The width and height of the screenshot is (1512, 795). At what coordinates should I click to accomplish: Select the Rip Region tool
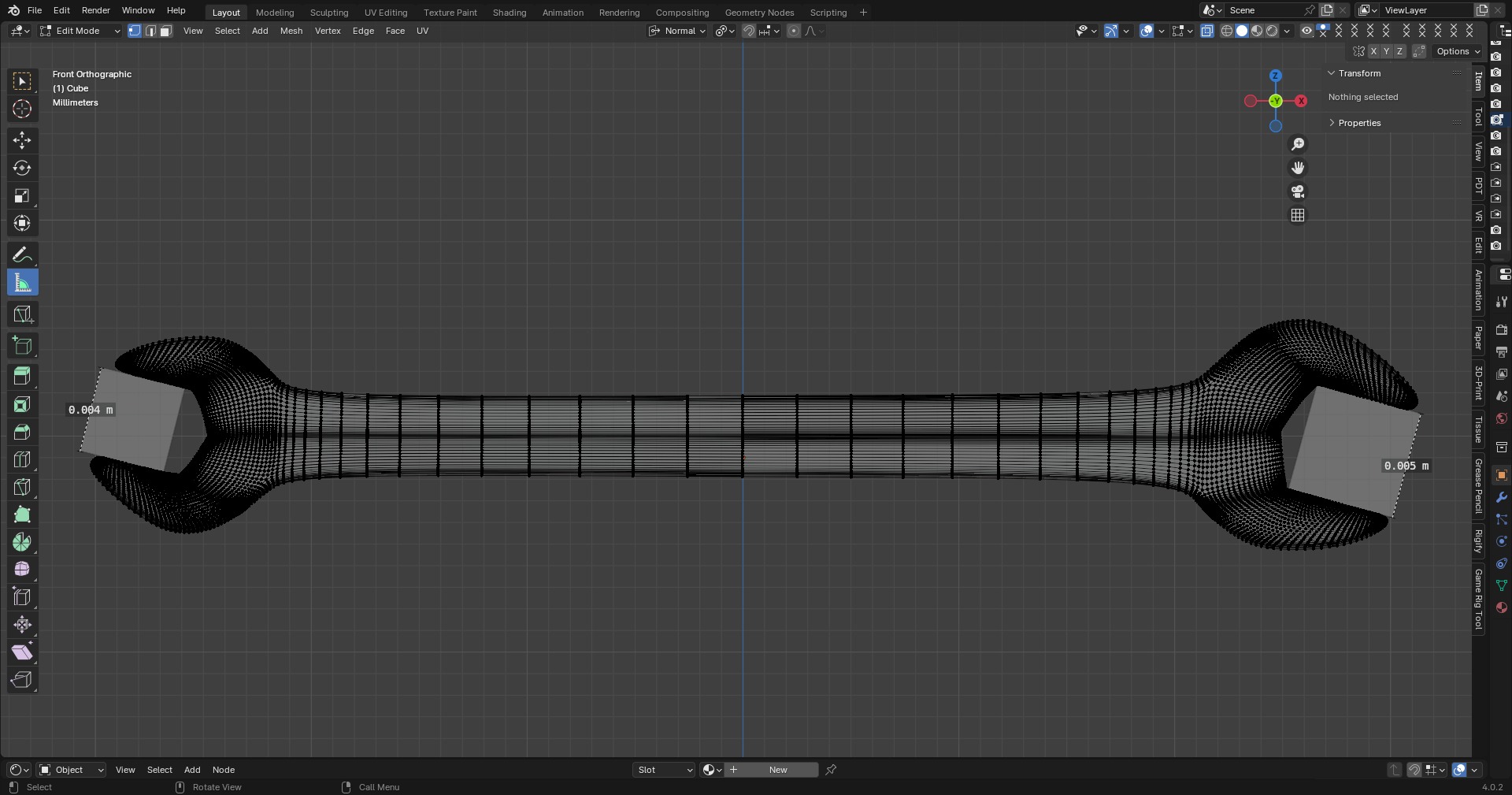click(x=22, y=680)
